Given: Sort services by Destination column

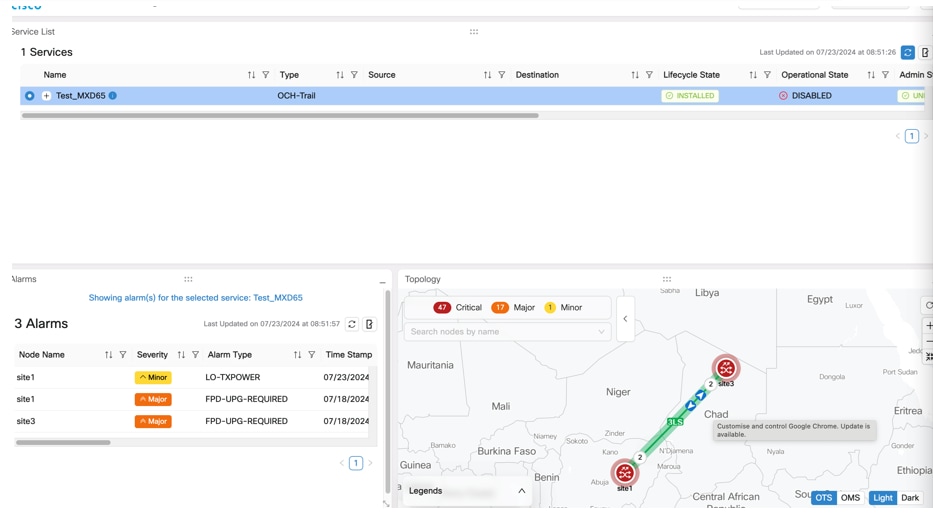Looking at the screenshot, I should [635, 75].
